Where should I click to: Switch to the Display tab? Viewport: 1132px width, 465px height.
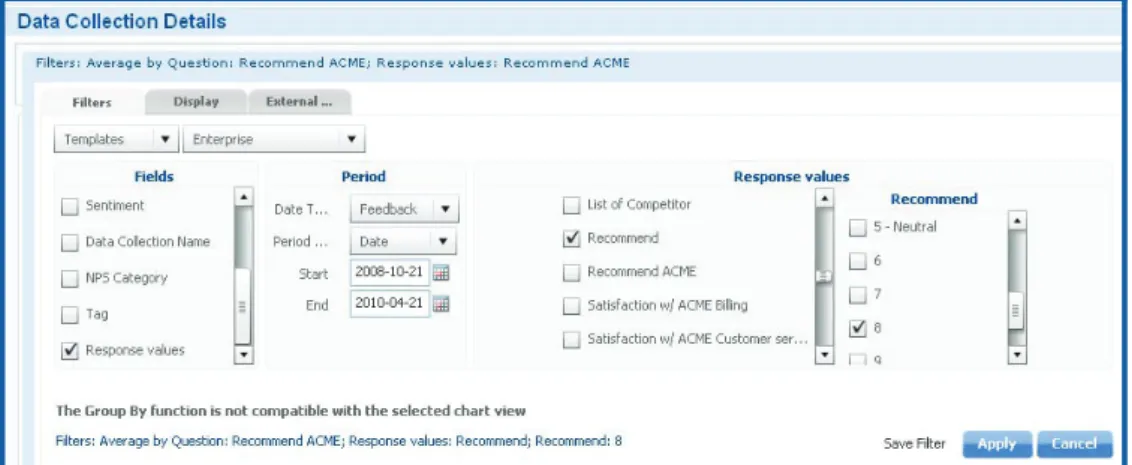pos(196,102)
